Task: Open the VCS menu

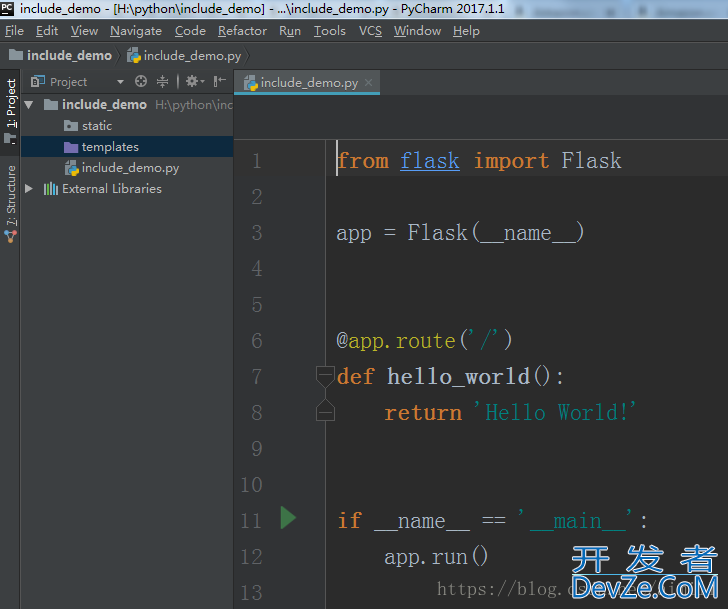Action: coord(370,31)
